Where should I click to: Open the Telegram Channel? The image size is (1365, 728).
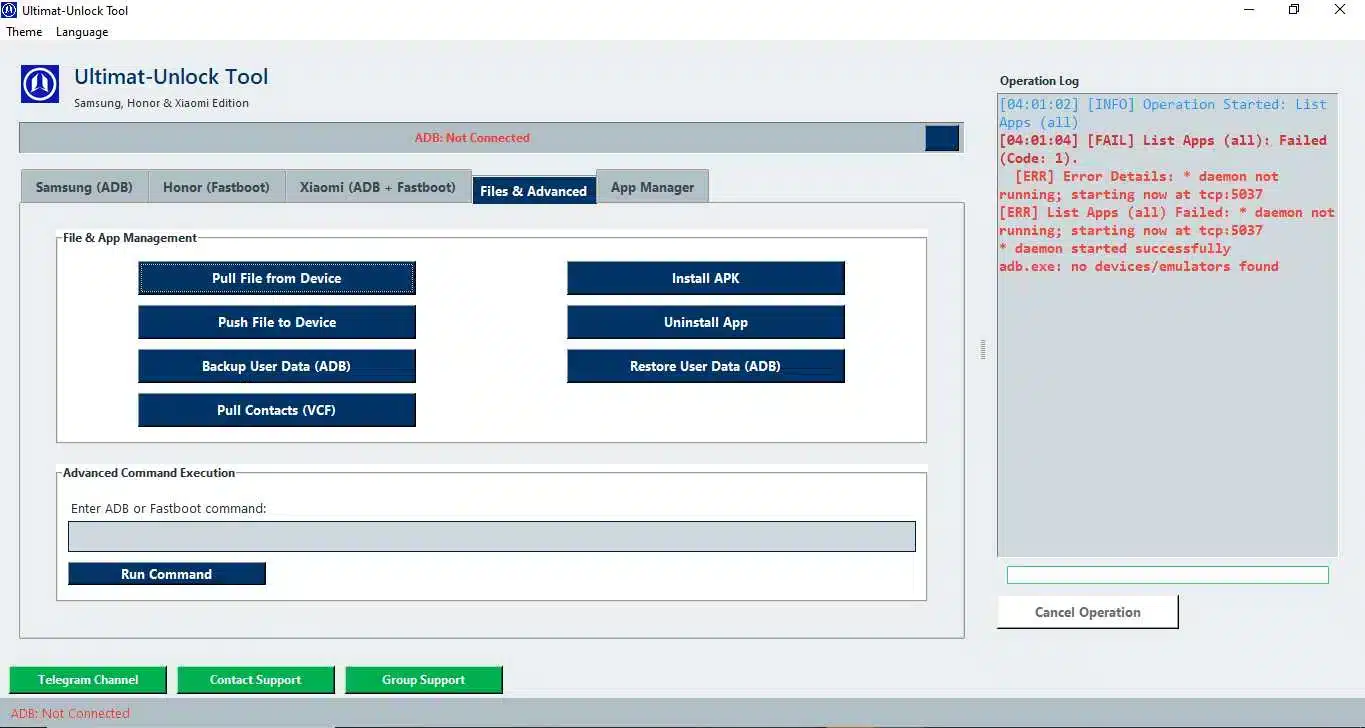[x=87, y=679]
